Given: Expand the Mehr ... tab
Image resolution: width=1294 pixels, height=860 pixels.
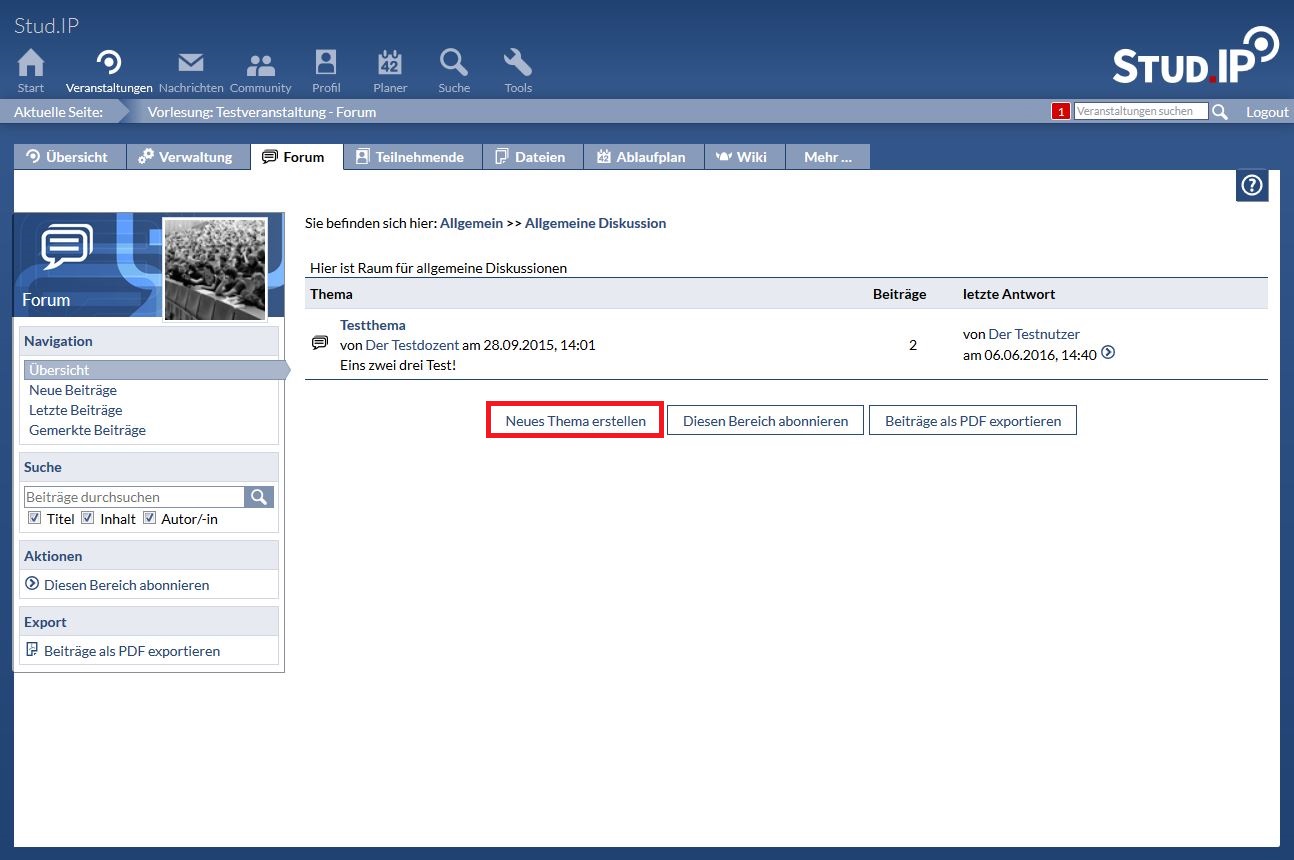Looking at the screenshot, I should tap(827, 157).
